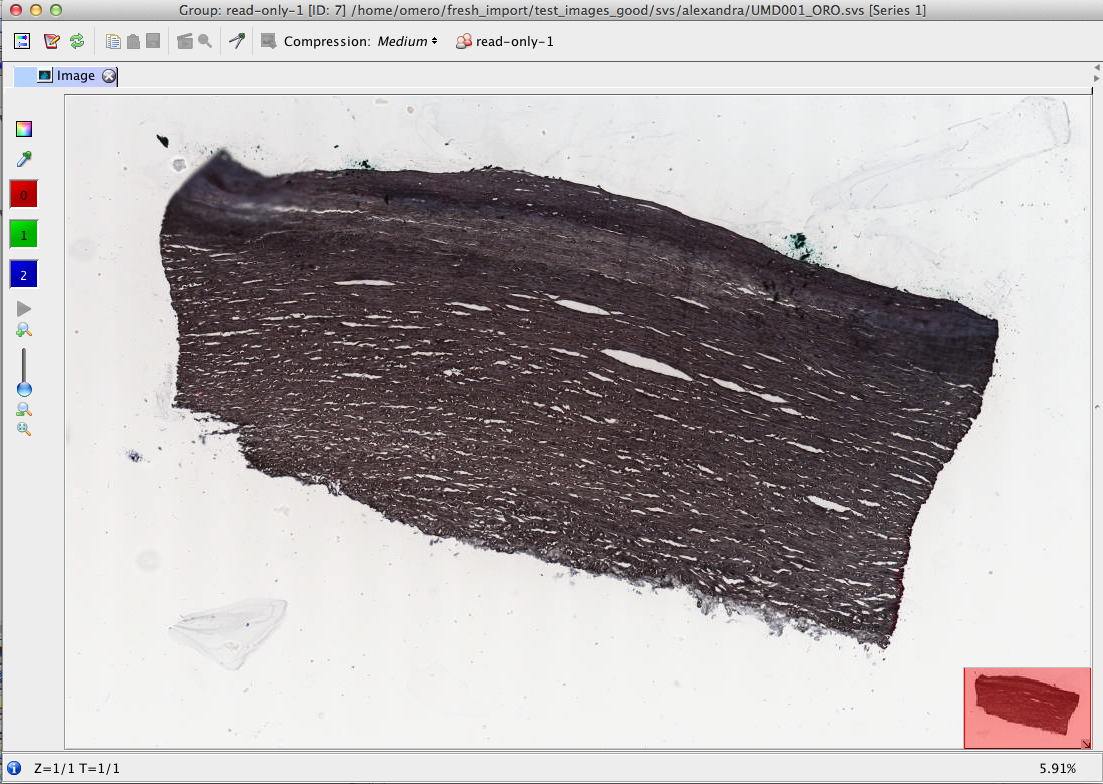Toggle red channel 0 button
The image size is (1103, 784).
24,194
